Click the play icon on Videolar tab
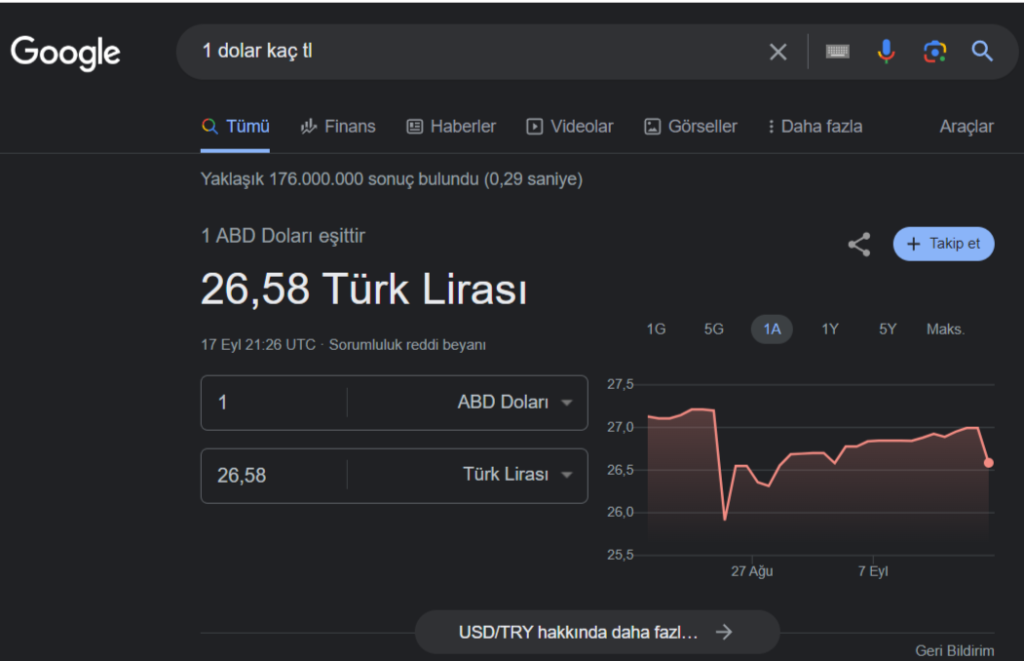Image resolution: width=1024 pixels, height=661 pixels. coord(534,127)
